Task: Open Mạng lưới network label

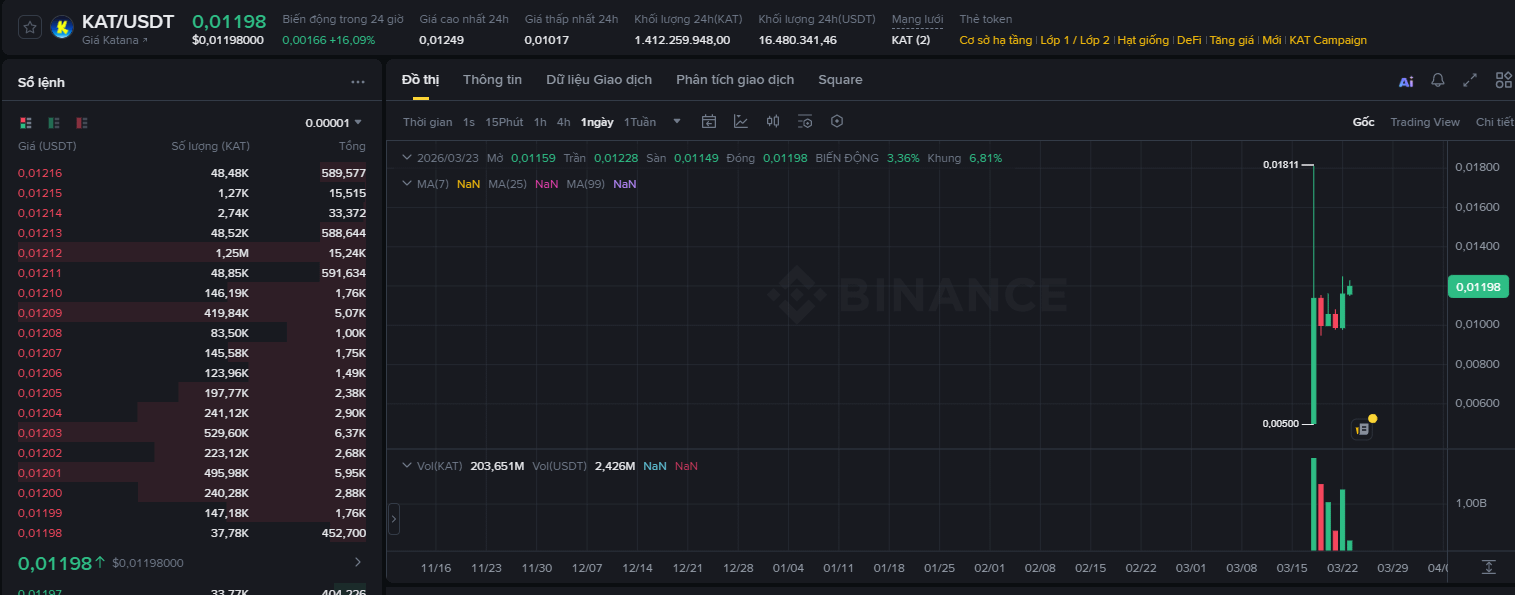Action: click(x=917, y=20)
